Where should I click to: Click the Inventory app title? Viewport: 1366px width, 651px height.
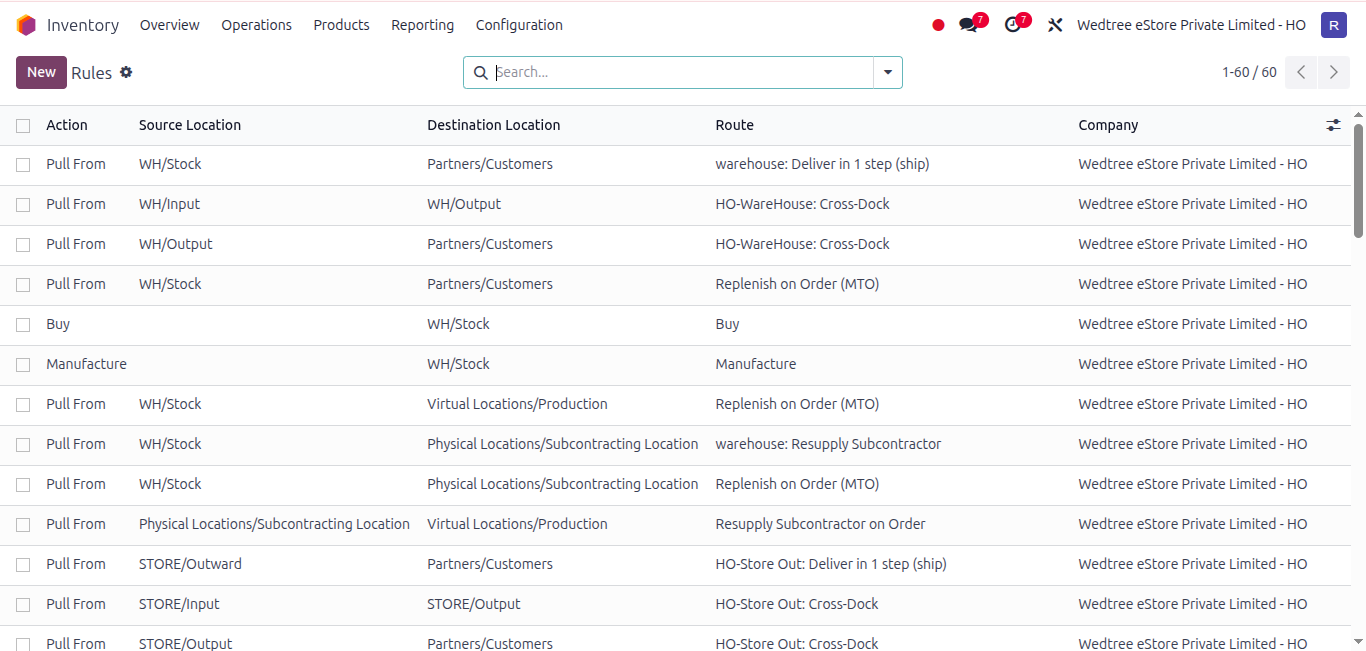point(83,25)
